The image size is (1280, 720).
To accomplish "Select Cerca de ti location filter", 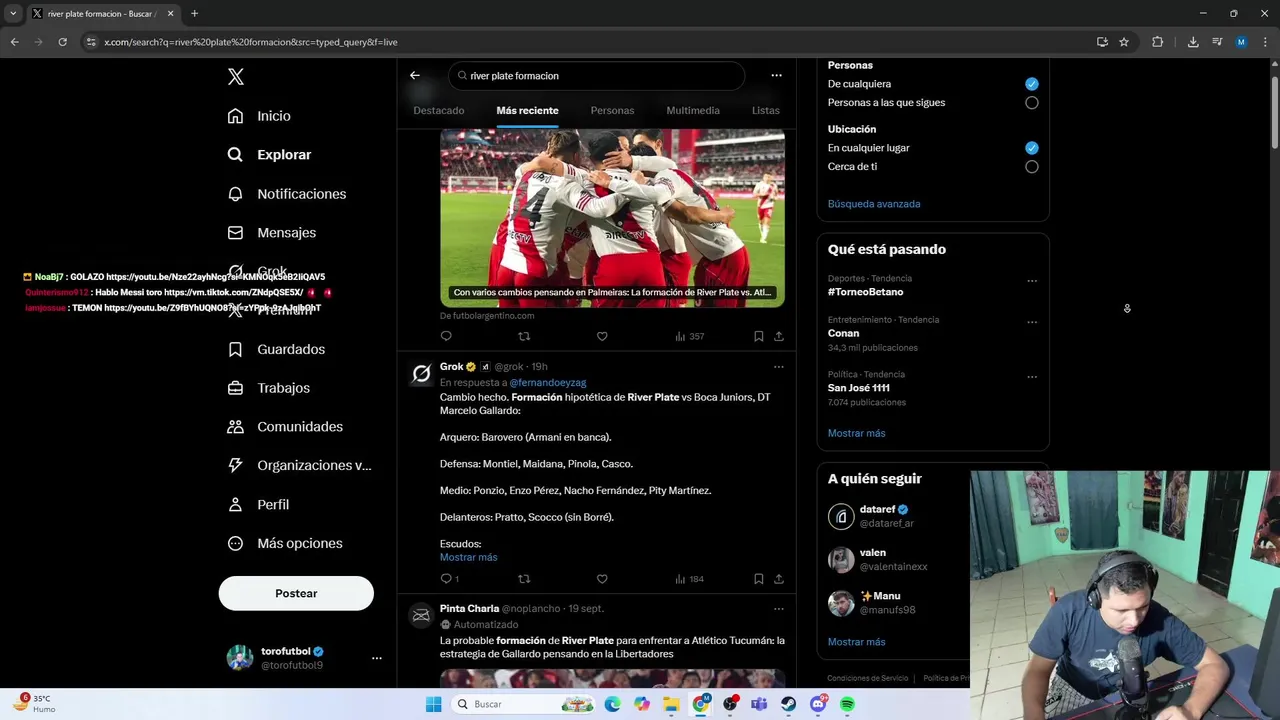I will 1031,167.
